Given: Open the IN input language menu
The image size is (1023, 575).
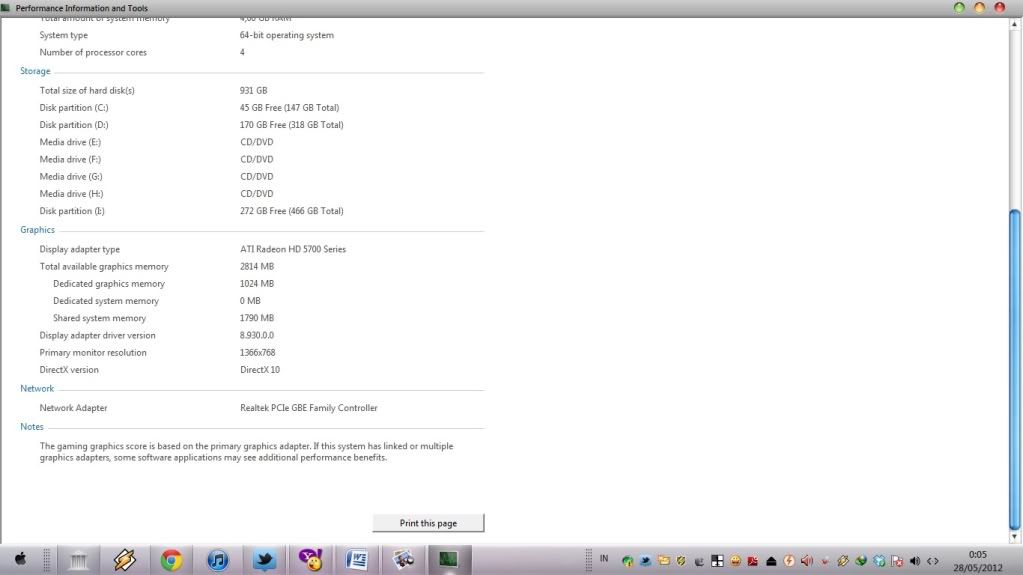Looking at the screenshot, I should (604, 557).
